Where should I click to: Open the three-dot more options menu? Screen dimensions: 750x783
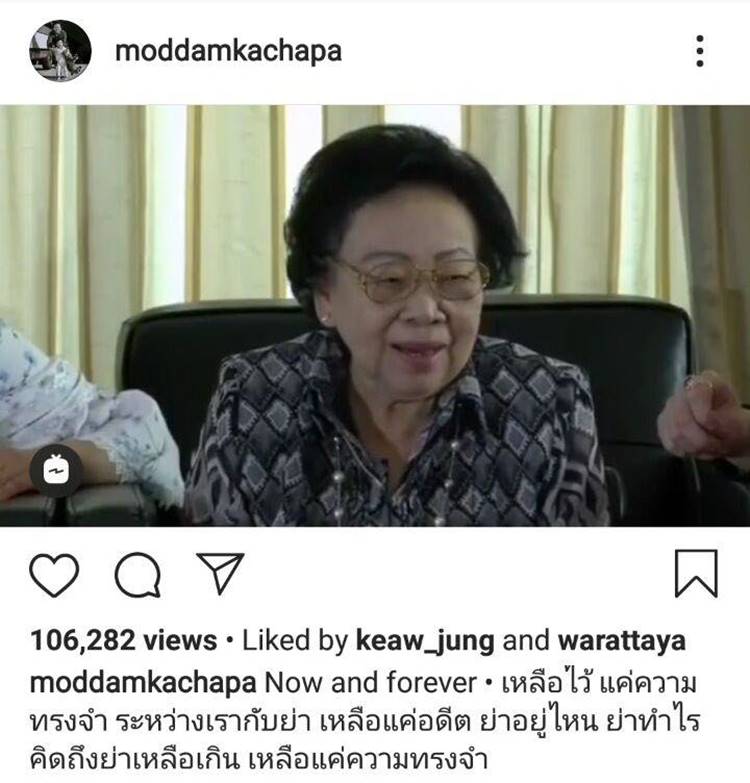coord(700,51)
